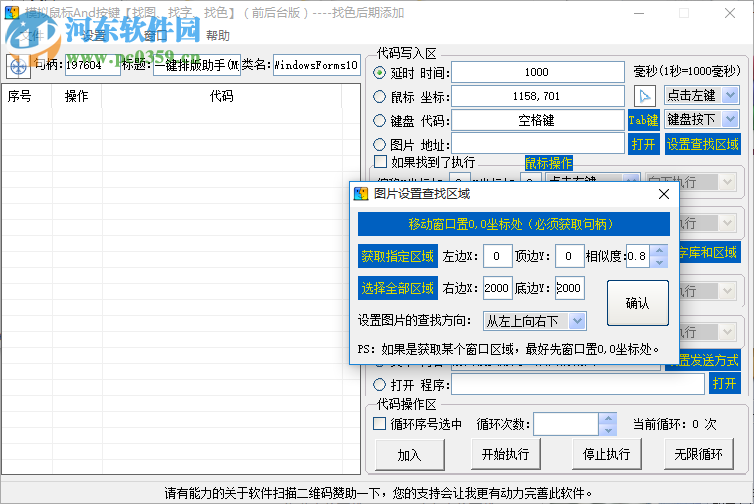
Task: Click the 开始执行 button
Action: pyautogui.click(x=506, y=454)
